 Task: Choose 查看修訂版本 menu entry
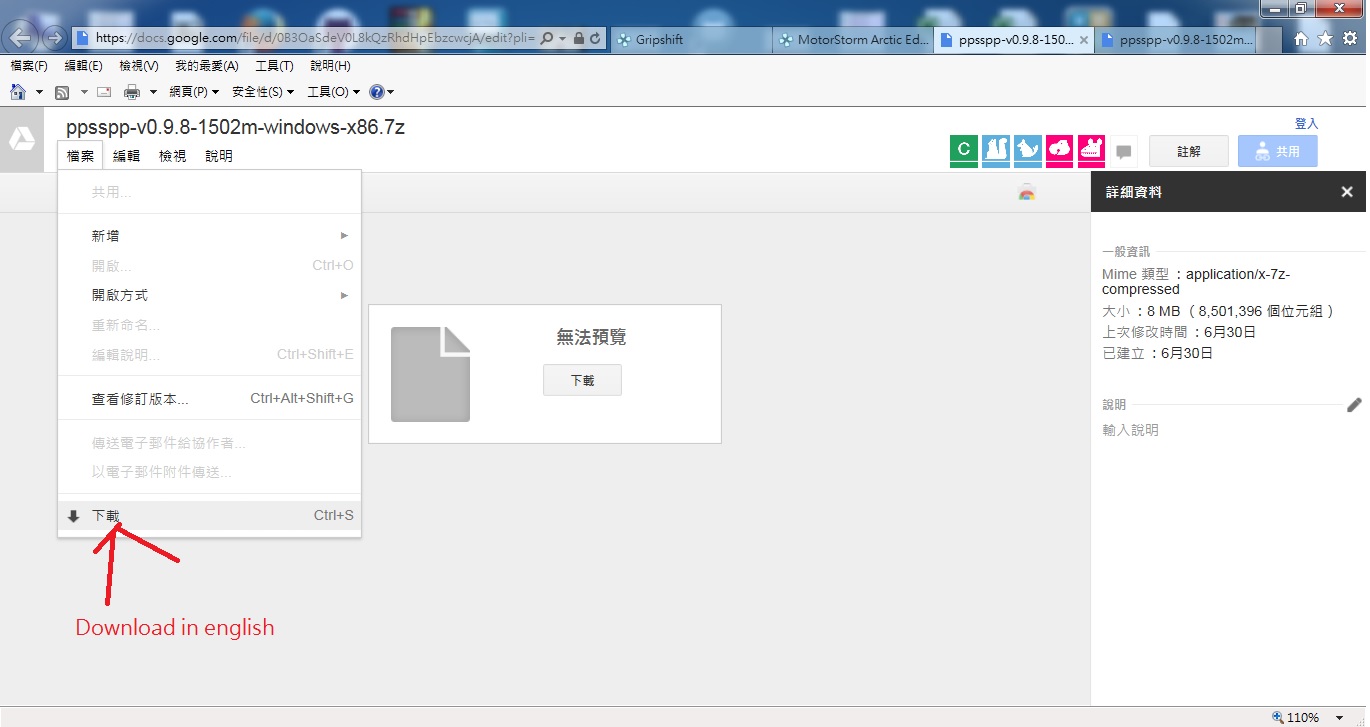pos(140,399)
